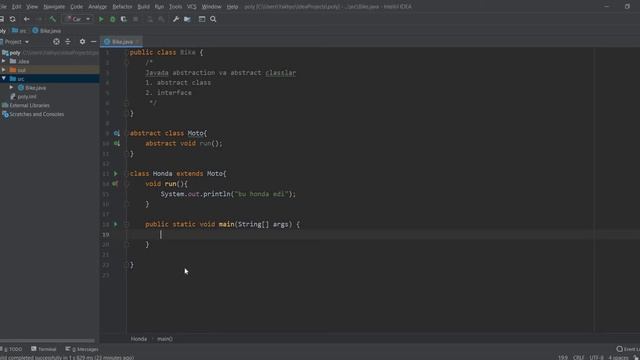The width and height of the screenshot is (640, 360).
Task: Start debugging with the green bug icon
Action: click(x=113, y=19)
